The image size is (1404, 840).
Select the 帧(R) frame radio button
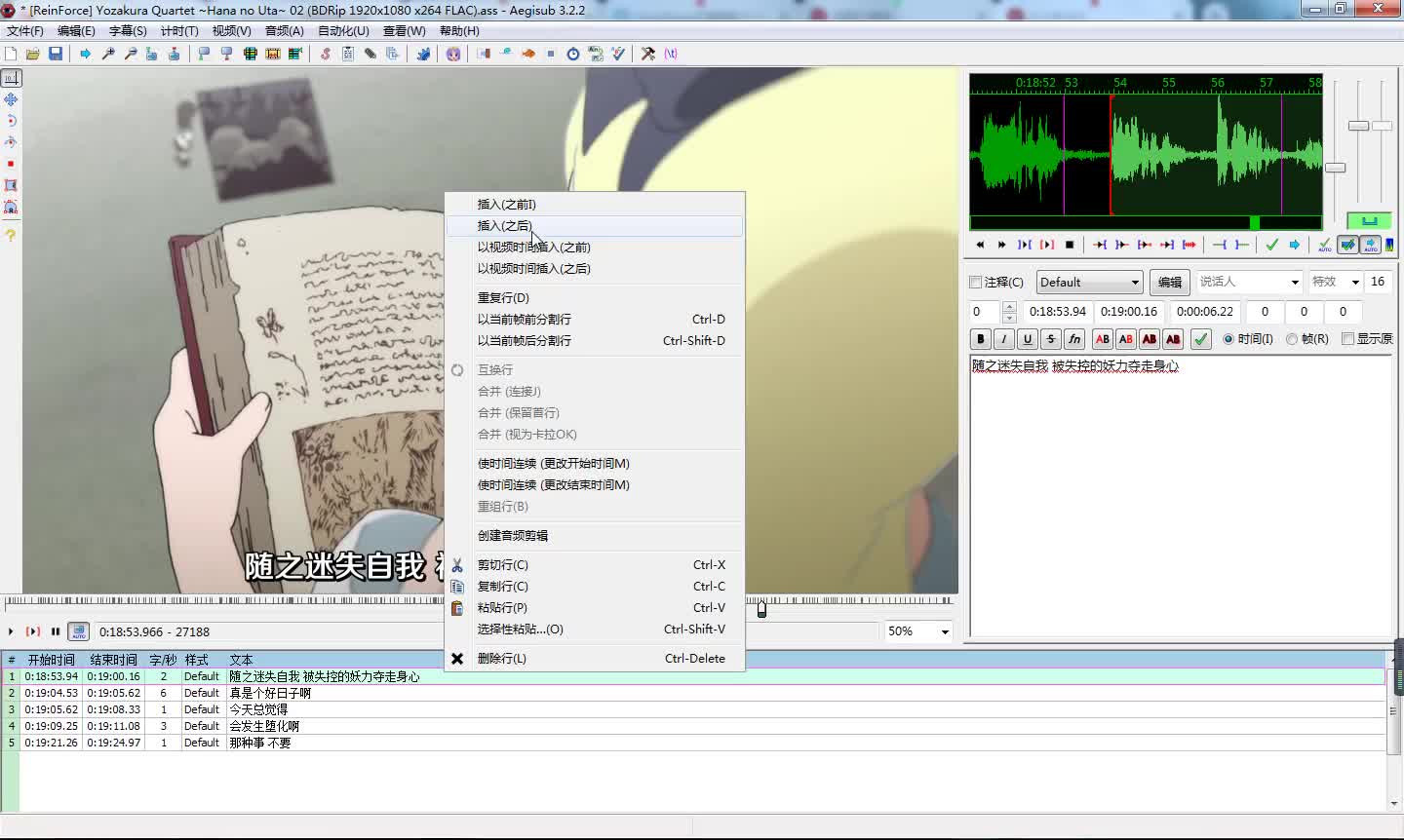pos(1292,339)
